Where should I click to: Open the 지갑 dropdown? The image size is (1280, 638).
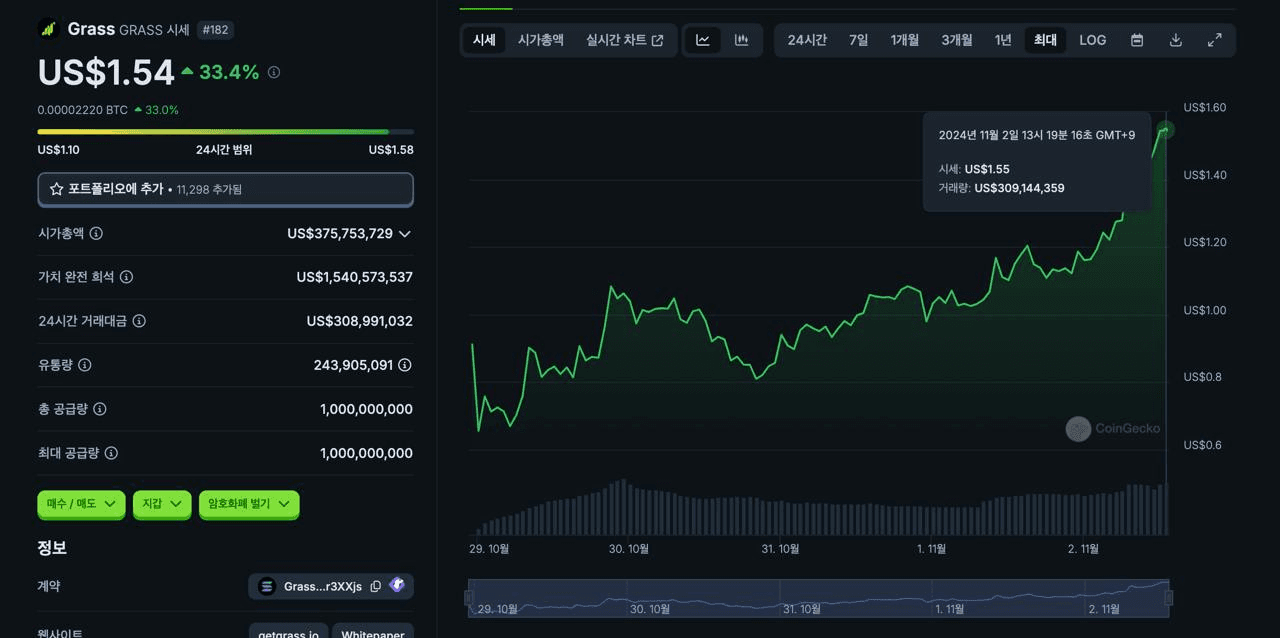[x=162, y=504]
